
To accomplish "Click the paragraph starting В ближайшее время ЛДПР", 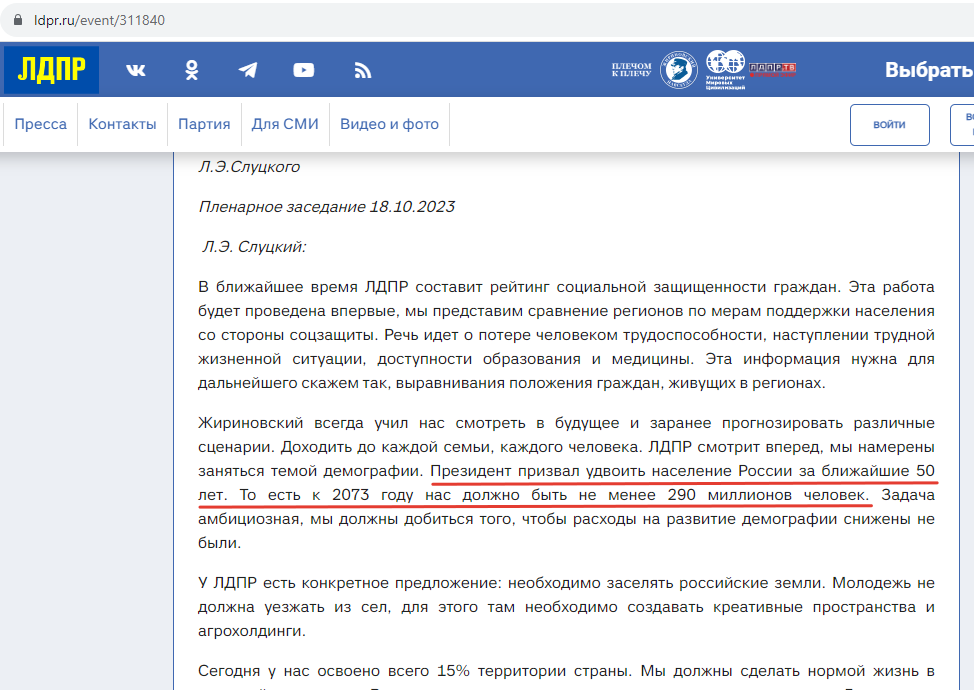I will click(567, 335).
